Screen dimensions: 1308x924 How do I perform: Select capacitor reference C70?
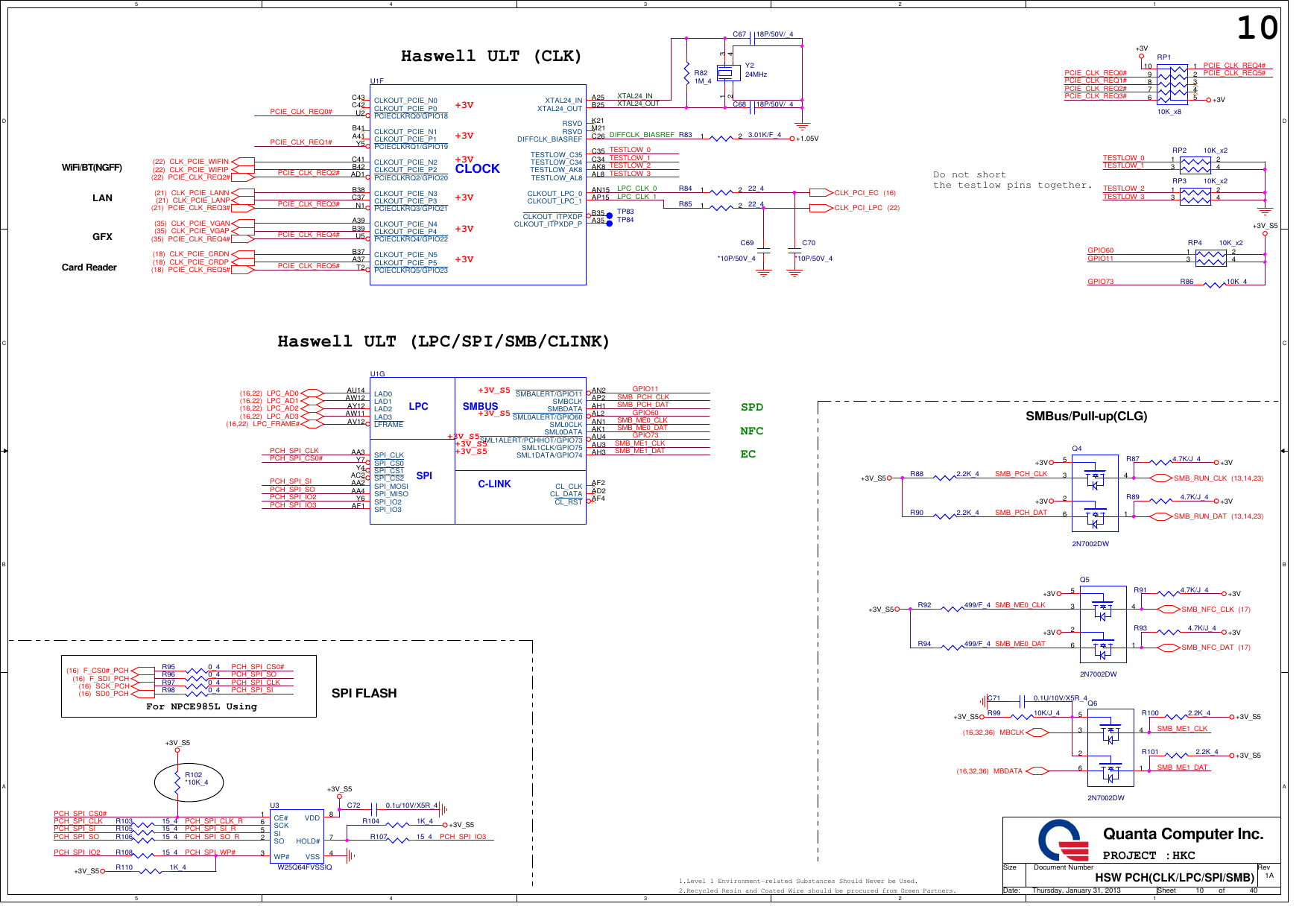[809, 243]
